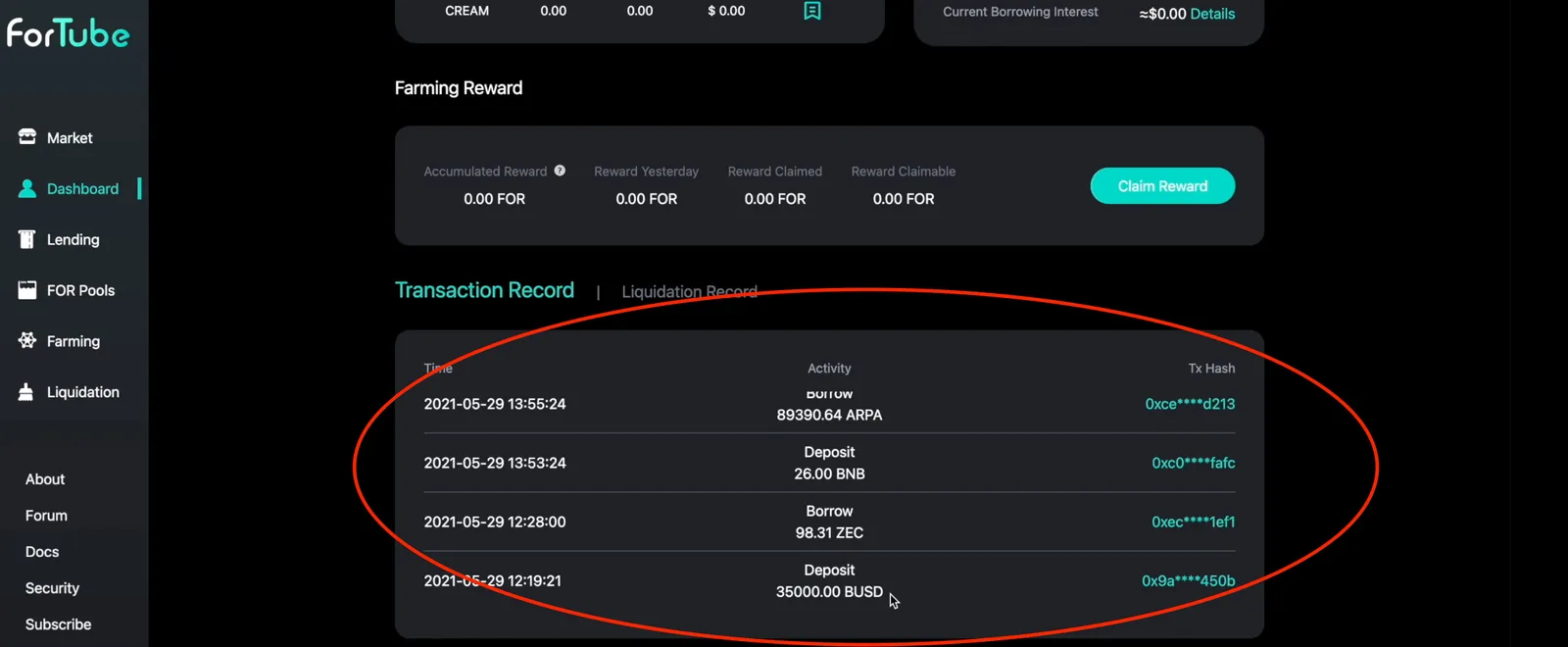Click the CREAM row record icon
This screenshot has height=647, width=1568.
[x=812, y=11]
